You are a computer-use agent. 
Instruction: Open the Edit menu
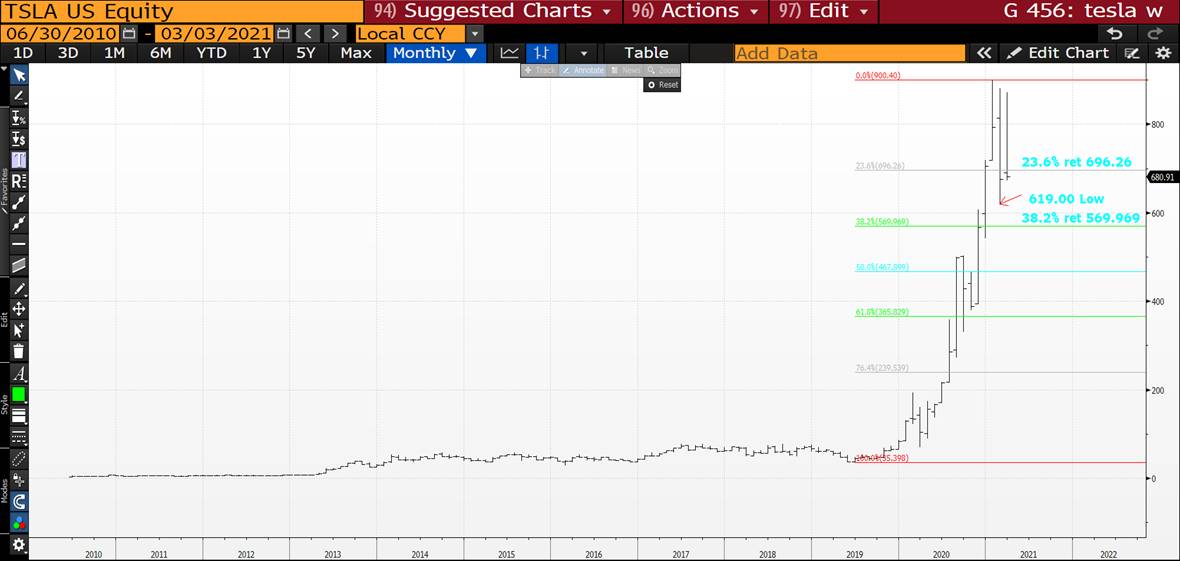pos(823,11)
